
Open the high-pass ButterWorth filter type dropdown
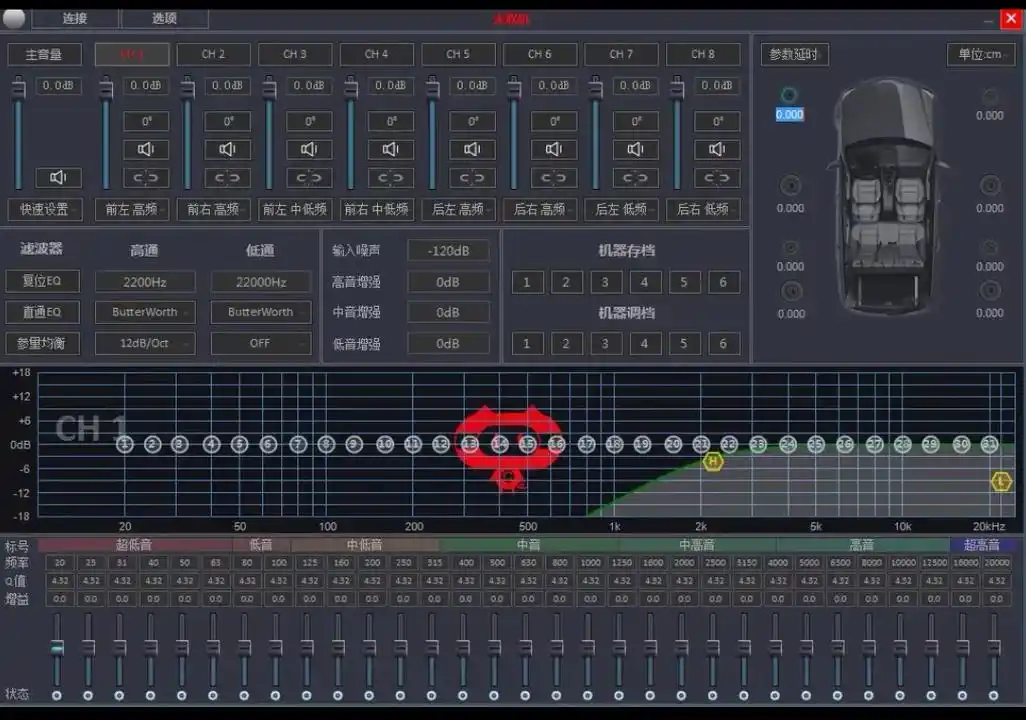[145, 312]
